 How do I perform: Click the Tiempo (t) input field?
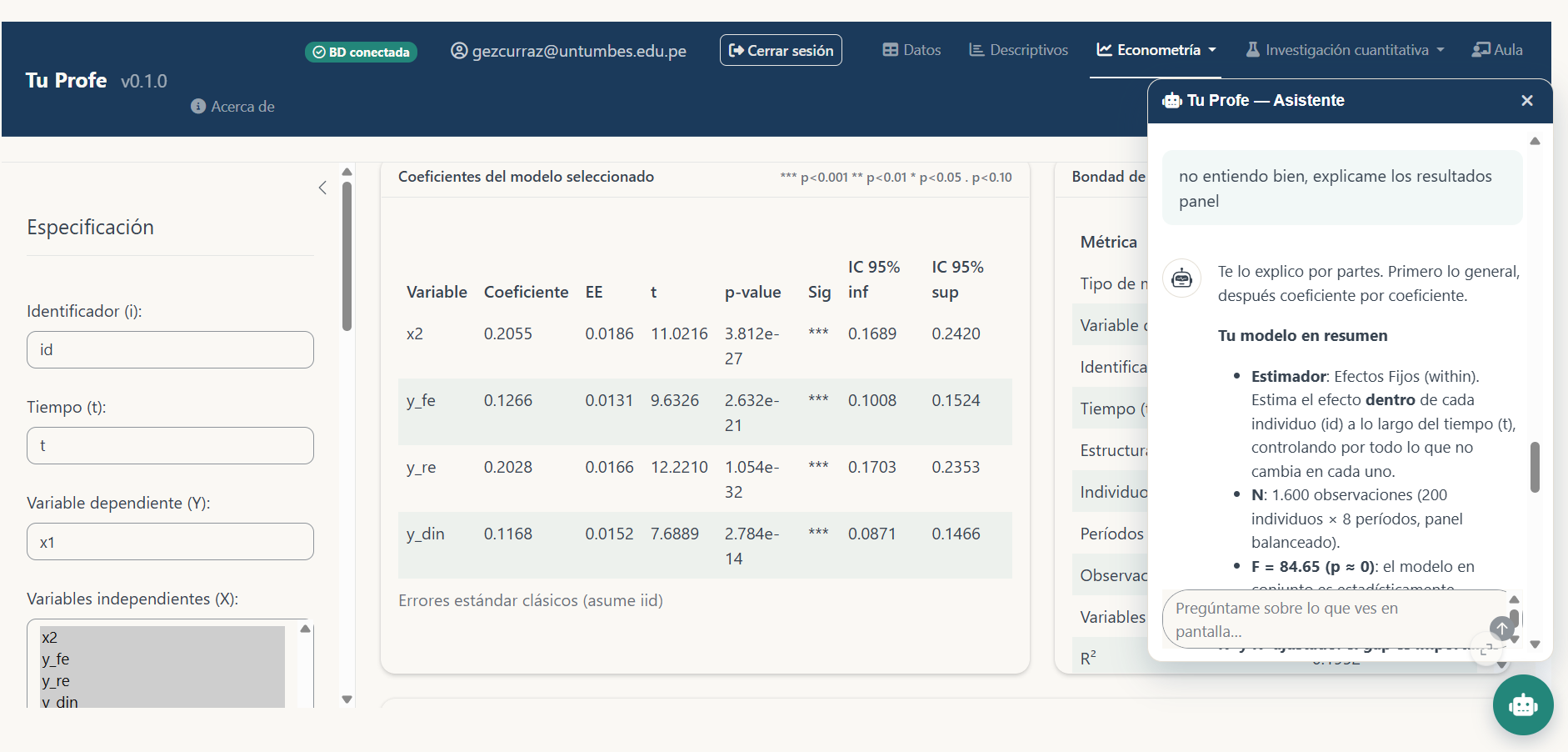170,446
